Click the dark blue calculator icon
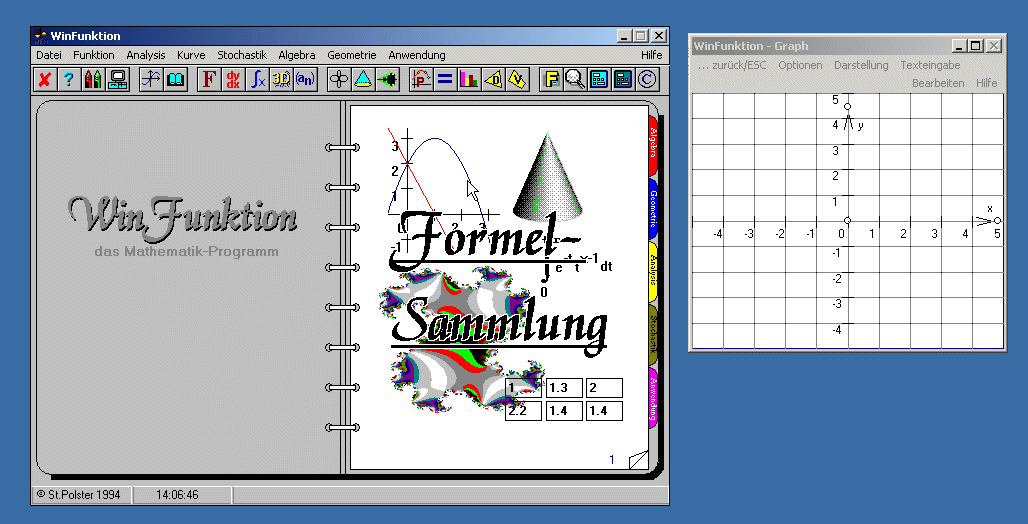Screen dimensions: 1028x524 click(x=623, y=79)
